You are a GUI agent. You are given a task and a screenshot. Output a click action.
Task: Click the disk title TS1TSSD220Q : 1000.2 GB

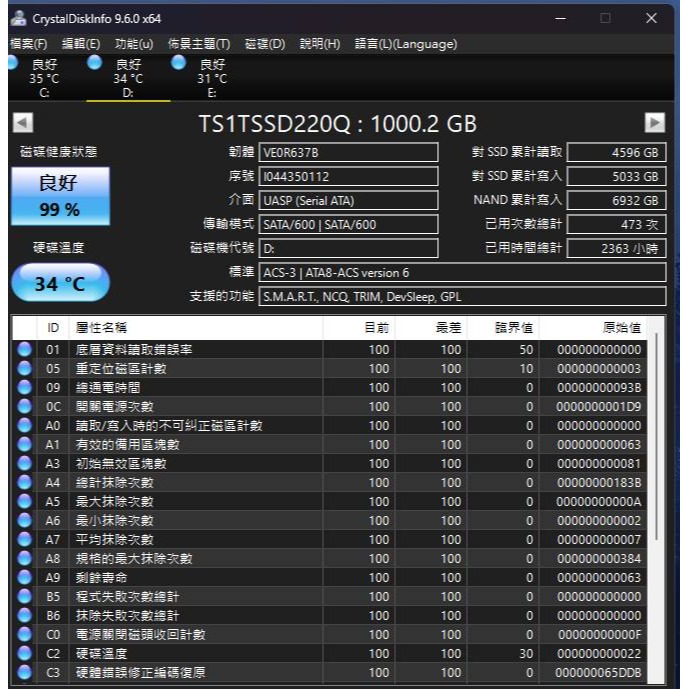[337, 123]
